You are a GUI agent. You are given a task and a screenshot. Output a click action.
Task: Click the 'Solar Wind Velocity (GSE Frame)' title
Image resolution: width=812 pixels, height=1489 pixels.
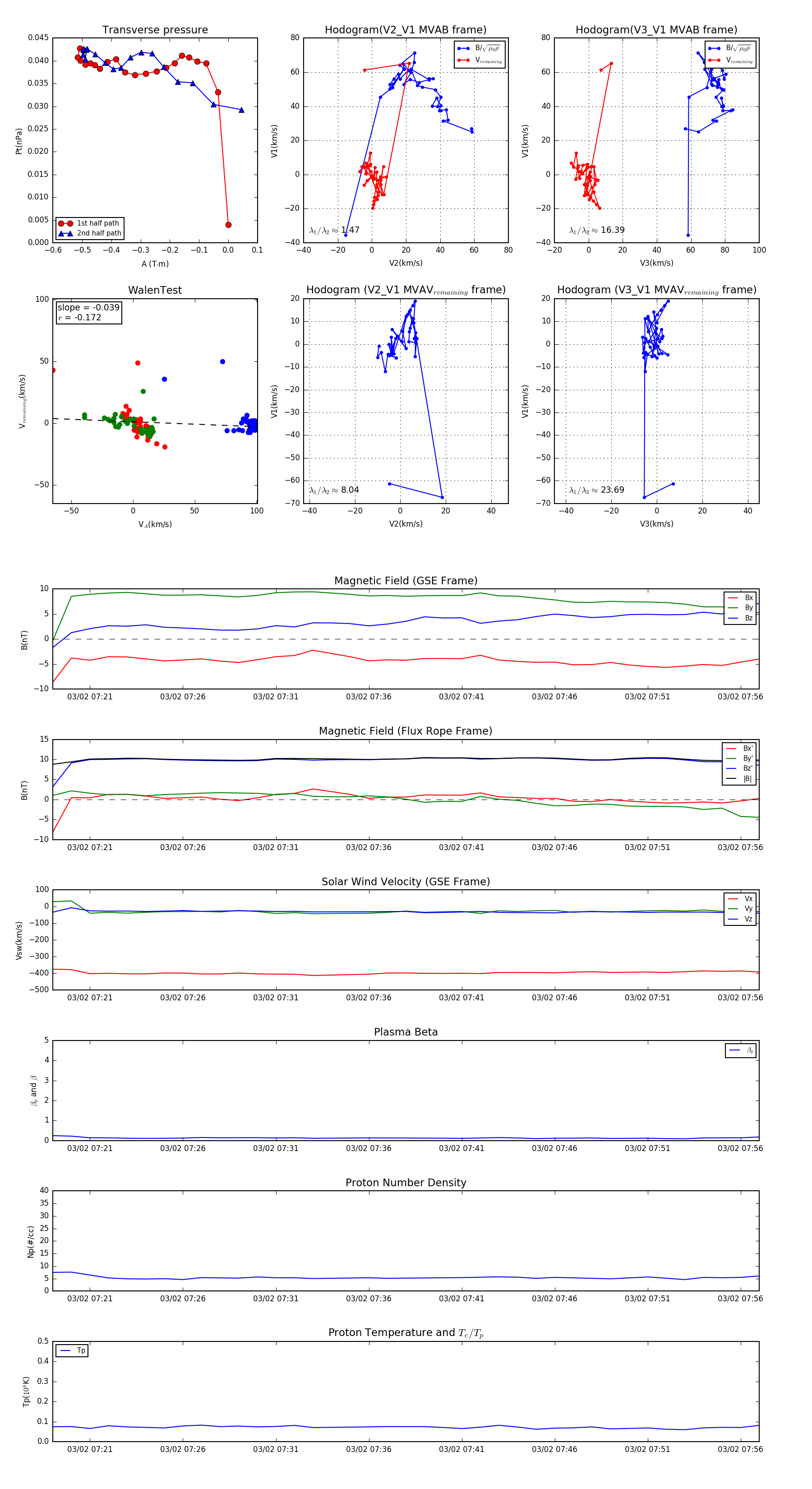406,882
